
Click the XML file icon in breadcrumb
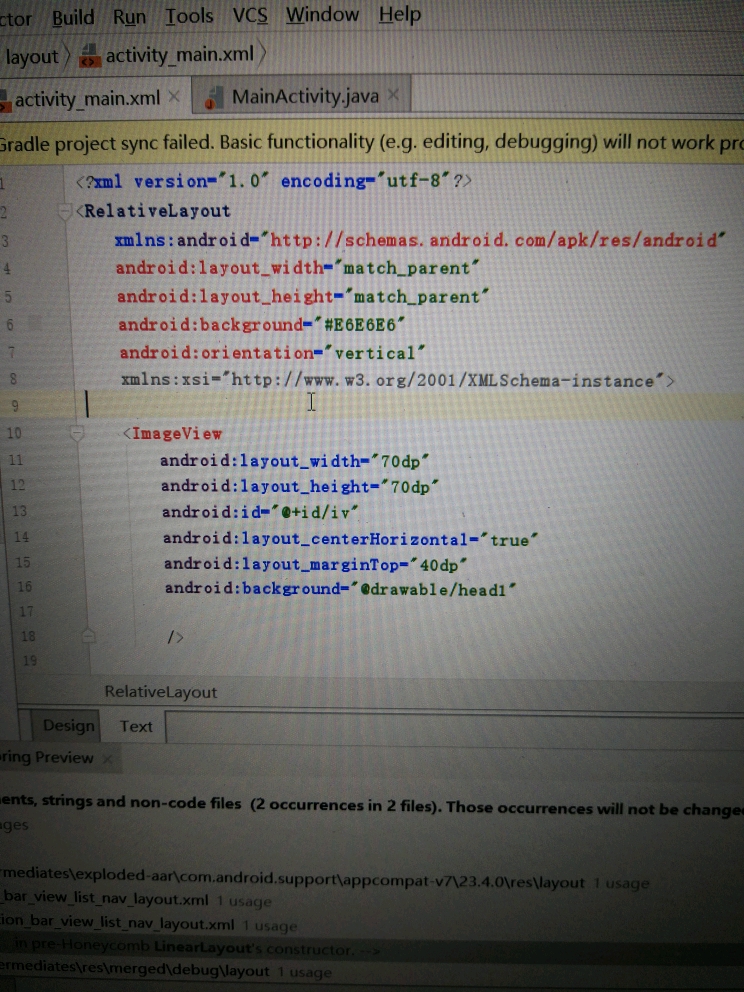[x=90, y=56]
